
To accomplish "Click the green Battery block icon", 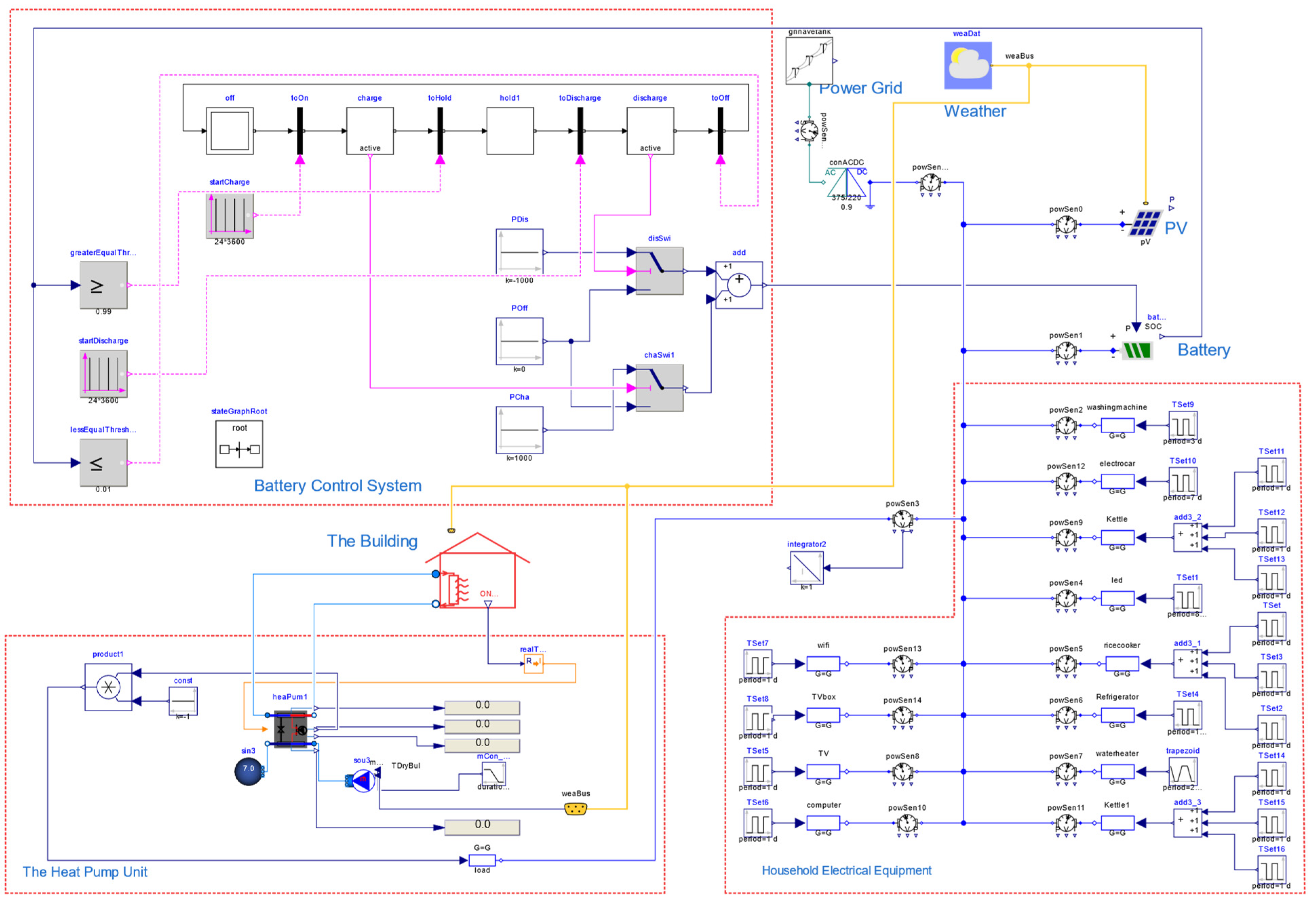I will (1138, 350).
